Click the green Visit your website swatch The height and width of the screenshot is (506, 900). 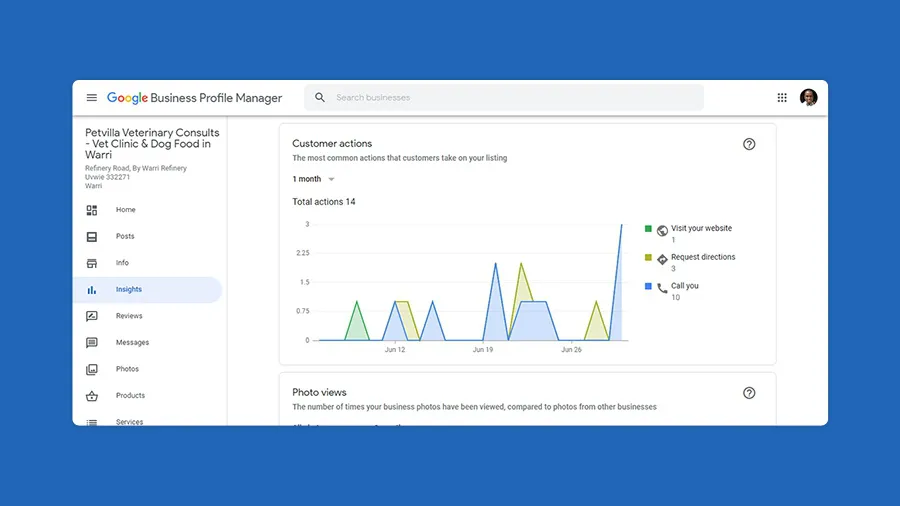[648, 228]
